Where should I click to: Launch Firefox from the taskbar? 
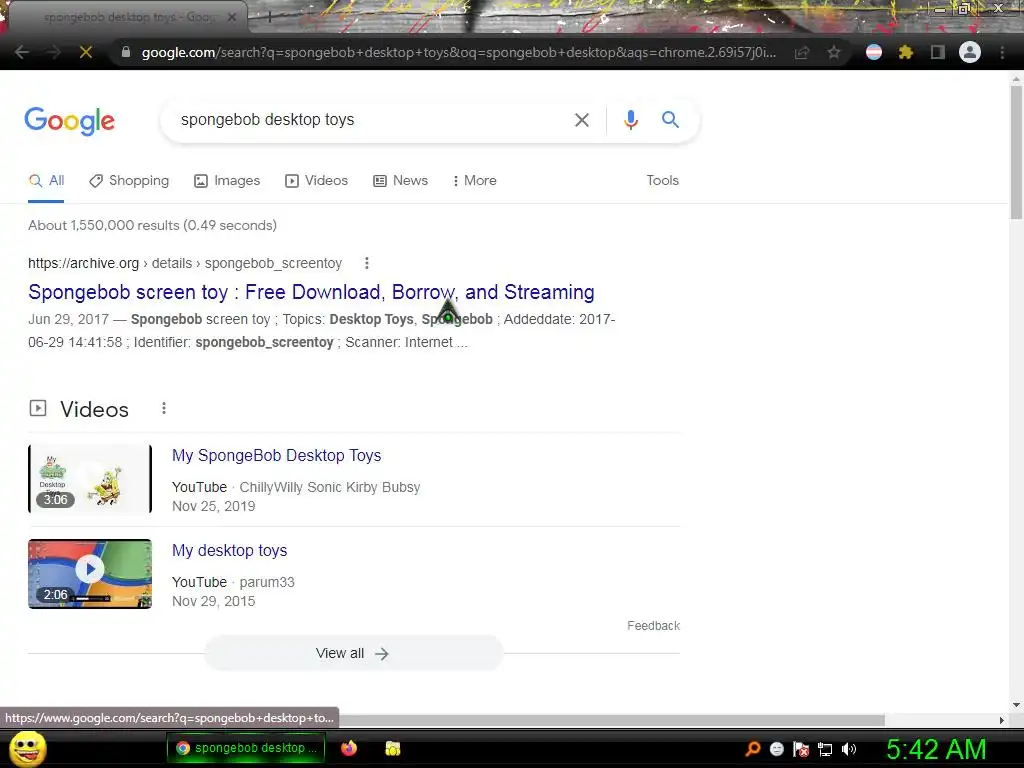349,748
